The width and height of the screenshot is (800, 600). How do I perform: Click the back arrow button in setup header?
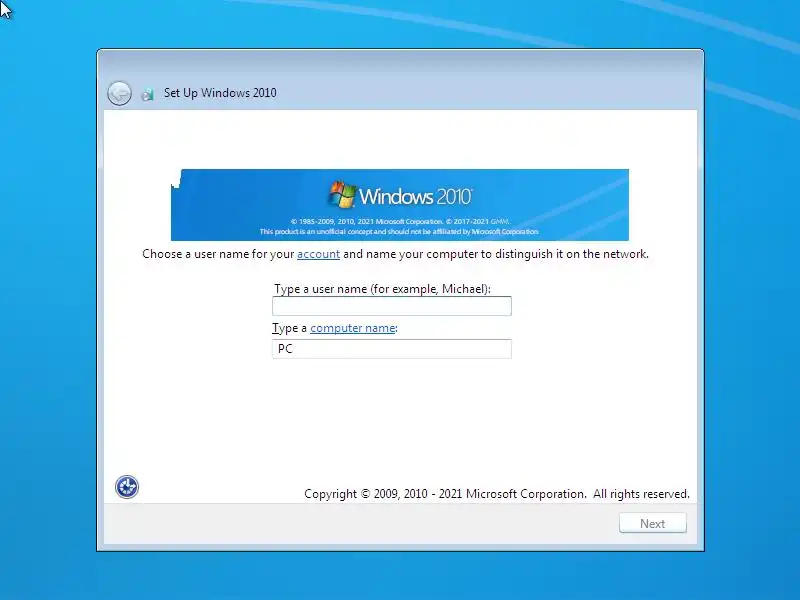[x=119, y=93]
